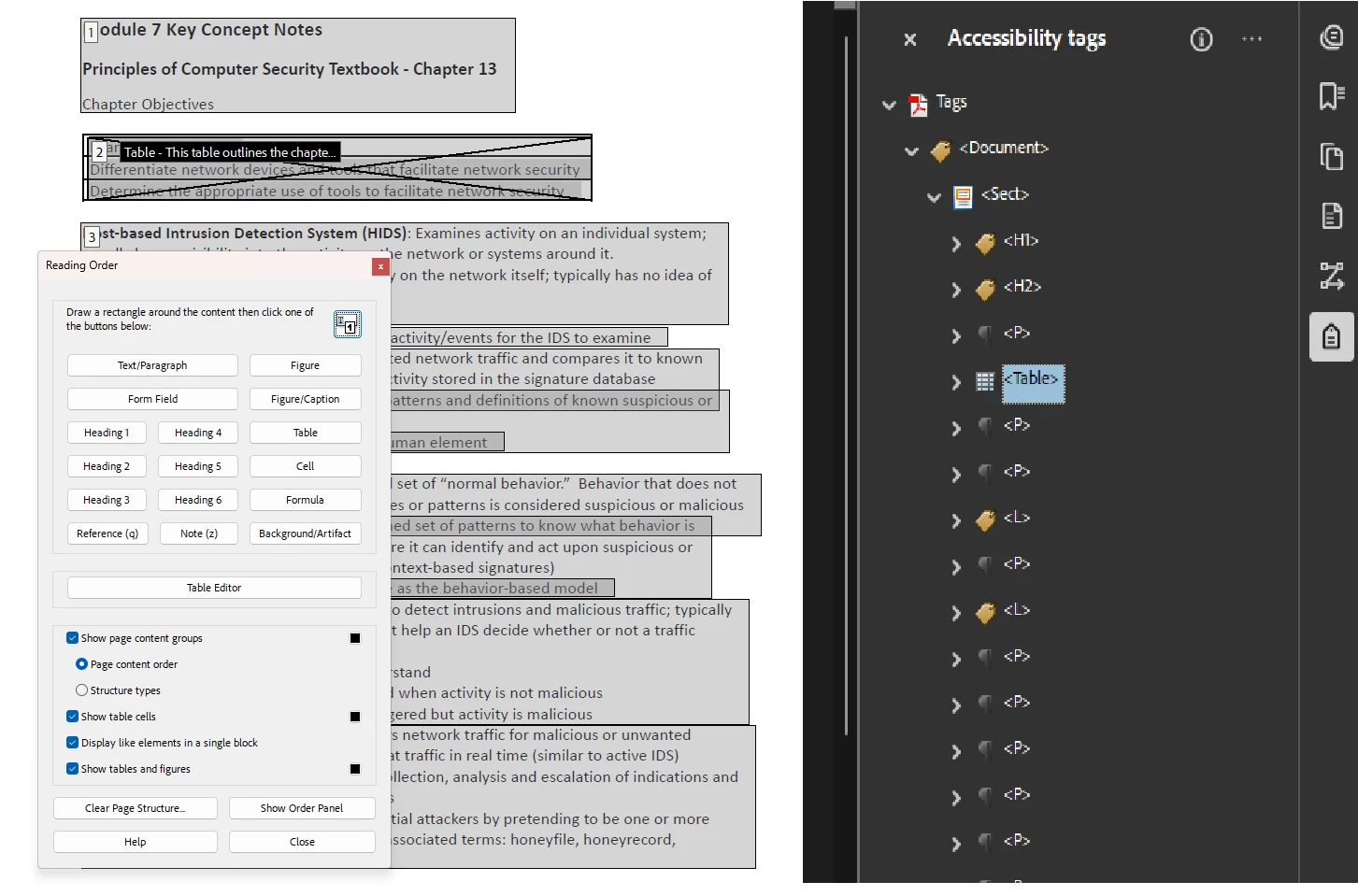Select the Page content order radio button
1358x896 pixels.
(x=81, y=664)
